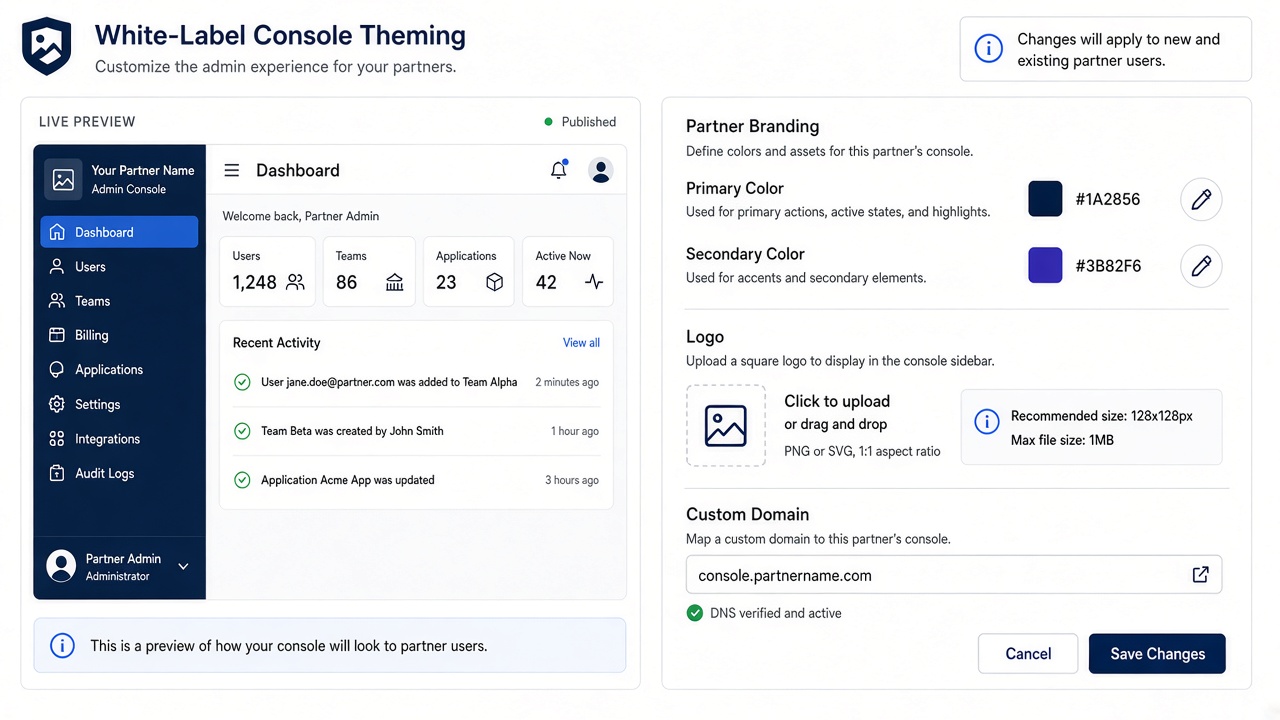Viewport: 1280px width, 720px height.
Task: Click the partner logo placeholder in sidebar
Action: (63, 180)
